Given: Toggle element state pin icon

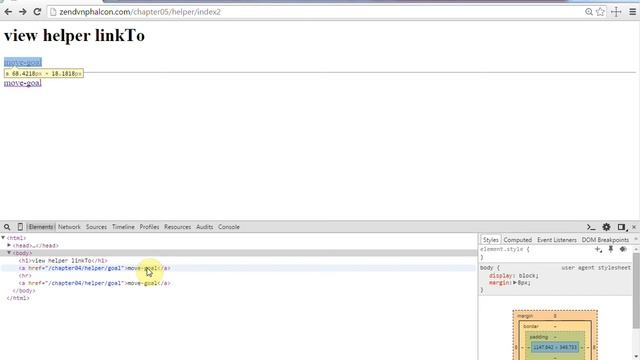Looking at the screenshot, I should coord(611,249).
